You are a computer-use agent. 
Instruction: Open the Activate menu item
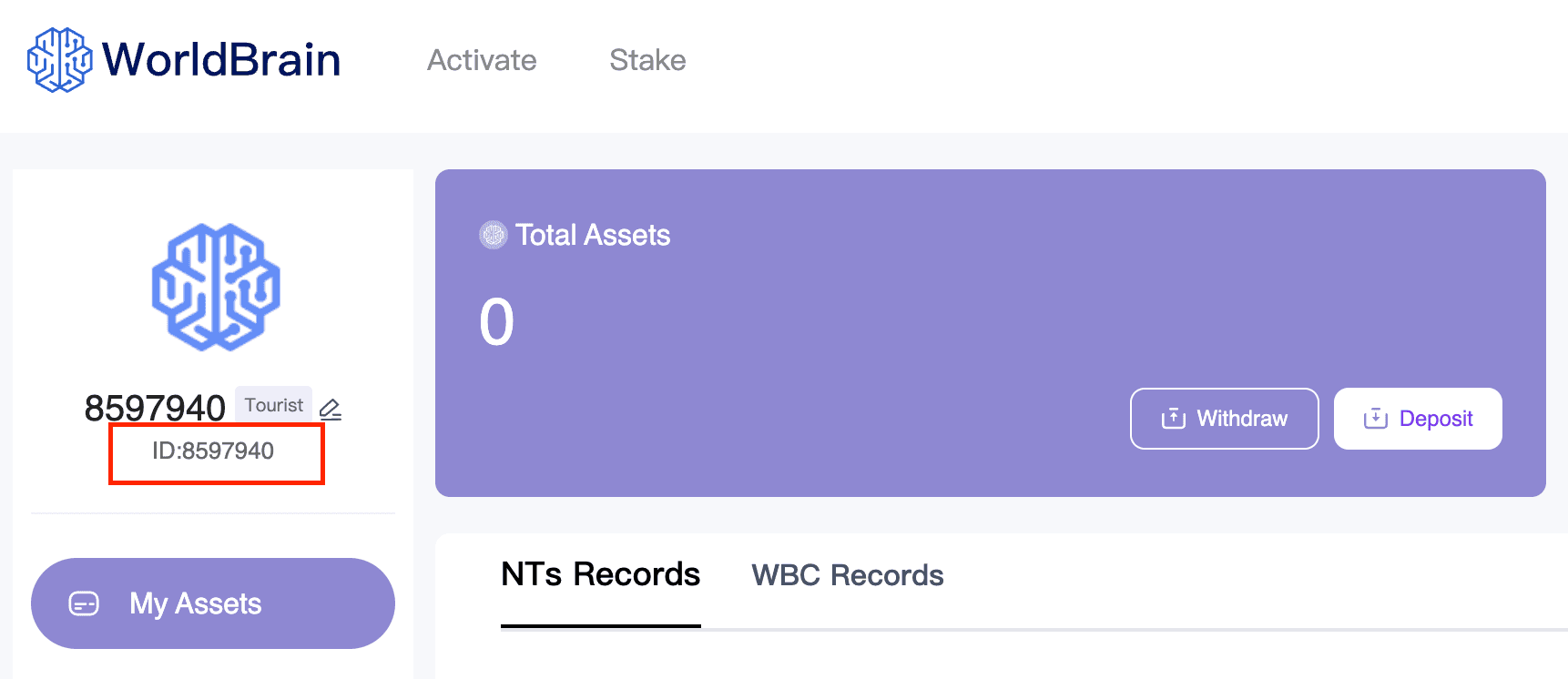click(x=482, y=60)
